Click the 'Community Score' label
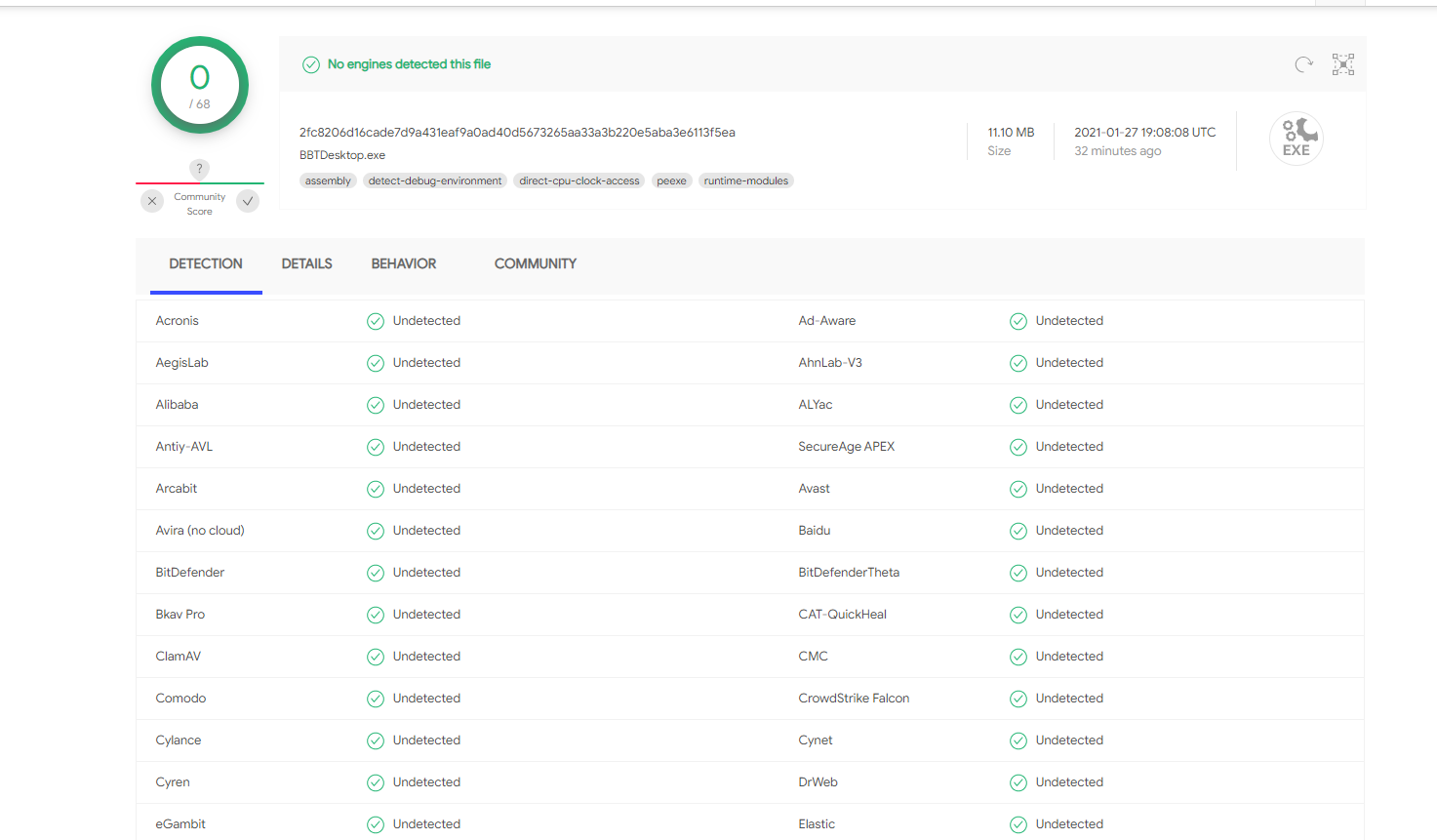The height and width of the screenshot is (840, 1437). 200,204
